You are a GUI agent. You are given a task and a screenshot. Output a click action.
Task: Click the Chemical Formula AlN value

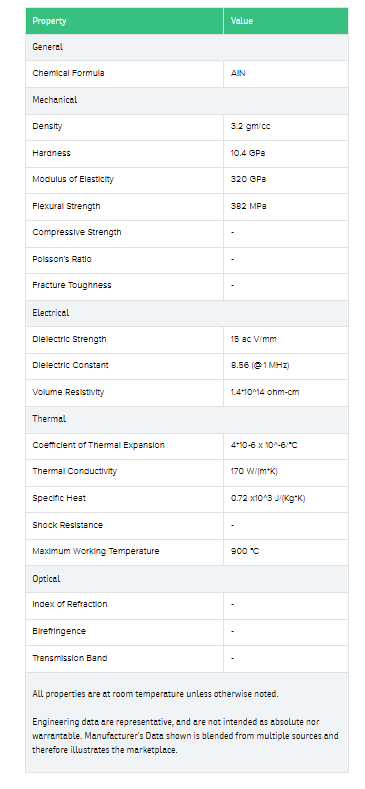click(x=238, y=73)
